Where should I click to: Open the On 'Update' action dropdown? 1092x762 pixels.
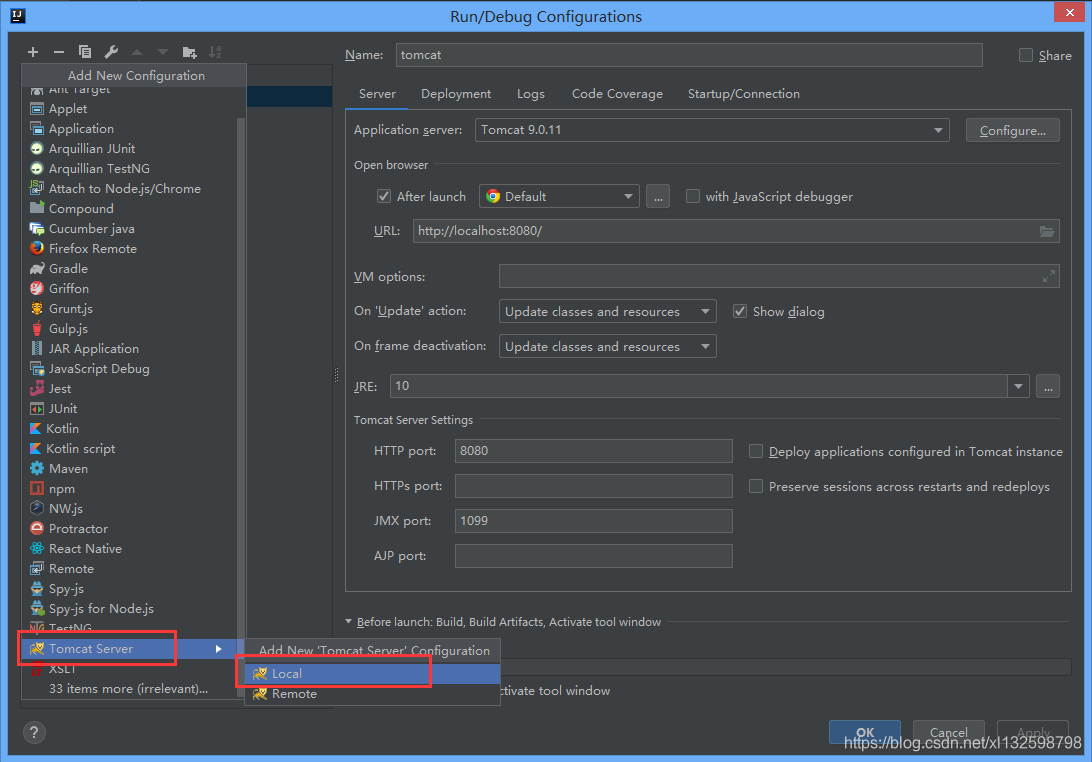pyautogui.click(x=607, y=311)
